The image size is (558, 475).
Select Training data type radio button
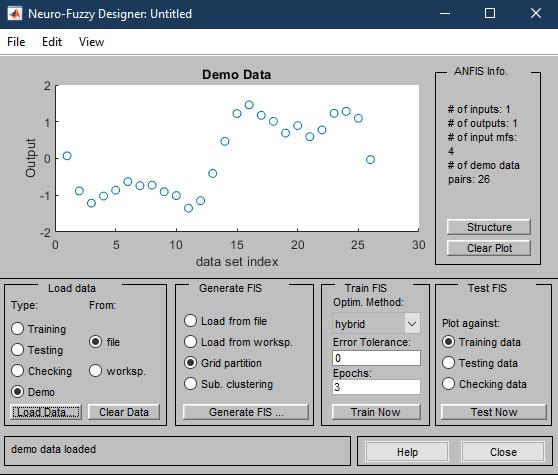click(17, 329)
